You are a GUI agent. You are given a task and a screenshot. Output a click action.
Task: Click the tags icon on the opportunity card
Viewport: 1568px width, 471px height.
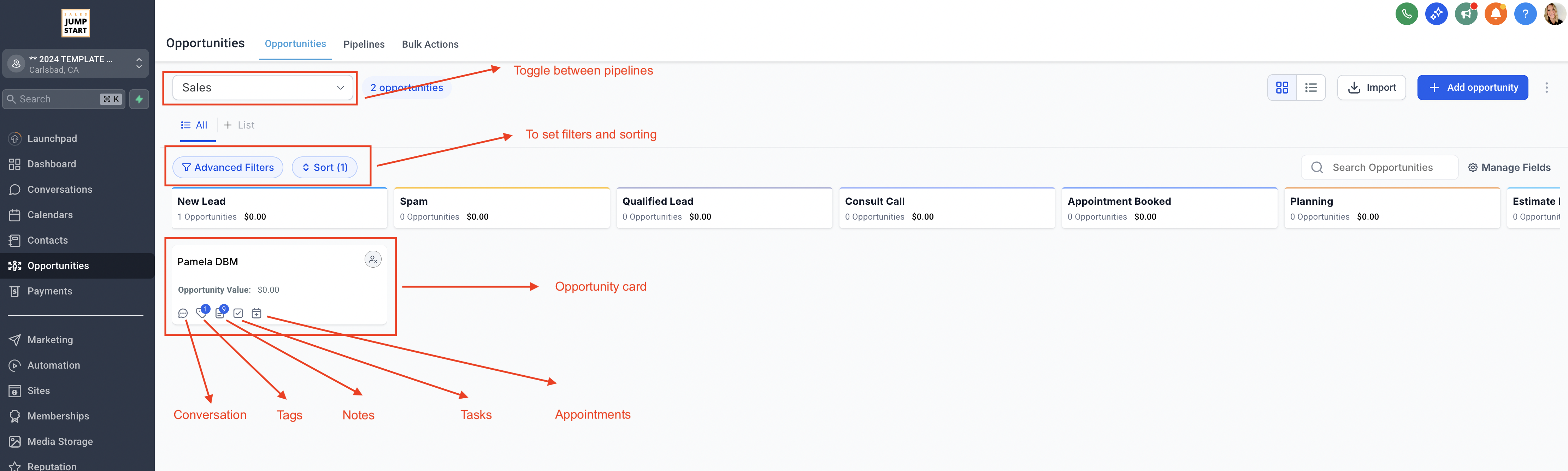[x=201, y=314]
